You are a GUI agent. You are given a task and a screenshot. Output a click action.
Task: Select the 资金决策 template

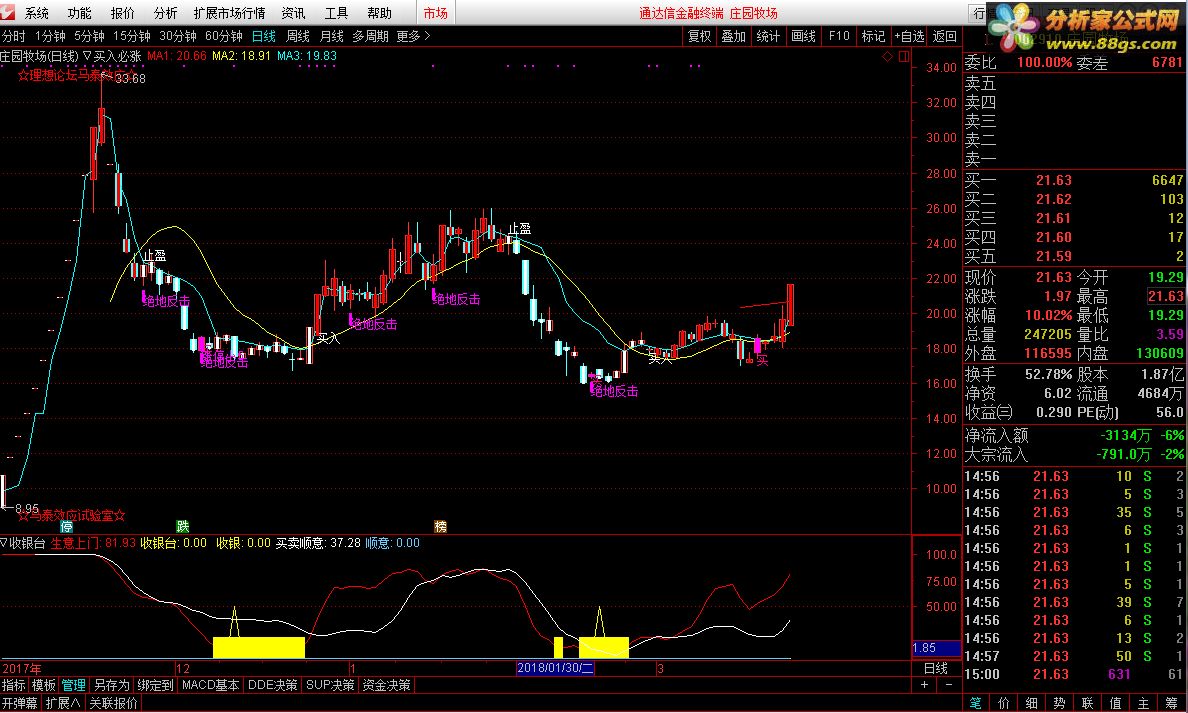click(x=386, y=685)
